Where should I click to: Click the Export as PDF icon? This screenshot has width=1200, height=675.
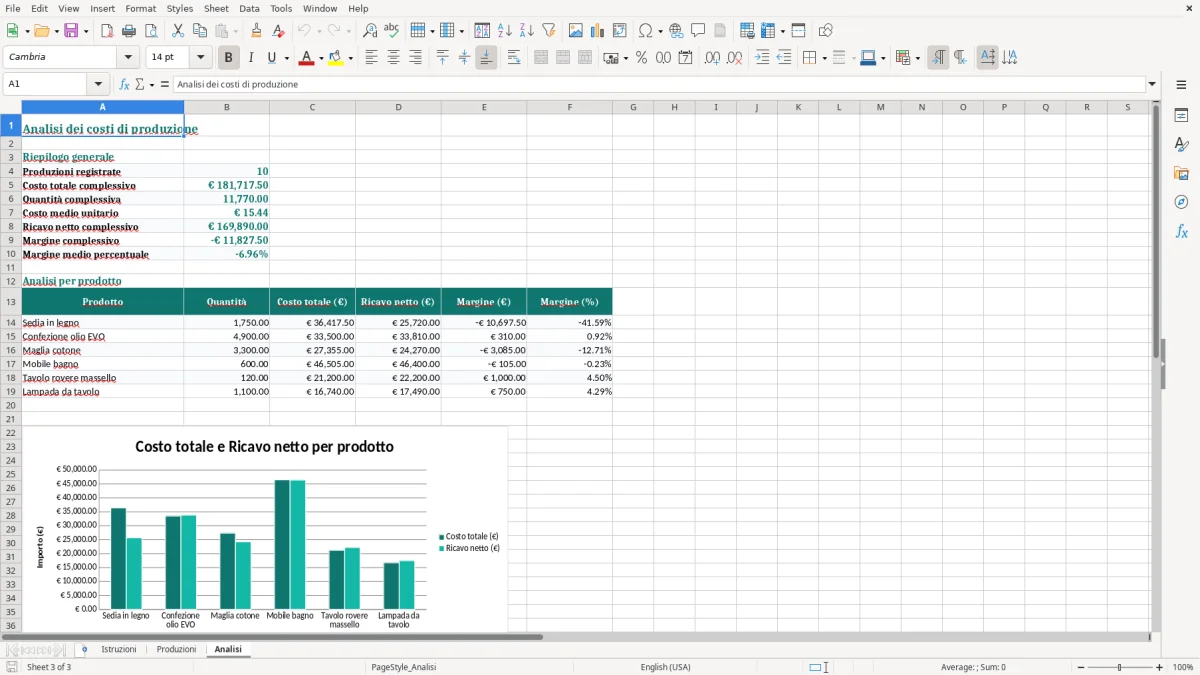click(x=107, y=31)
